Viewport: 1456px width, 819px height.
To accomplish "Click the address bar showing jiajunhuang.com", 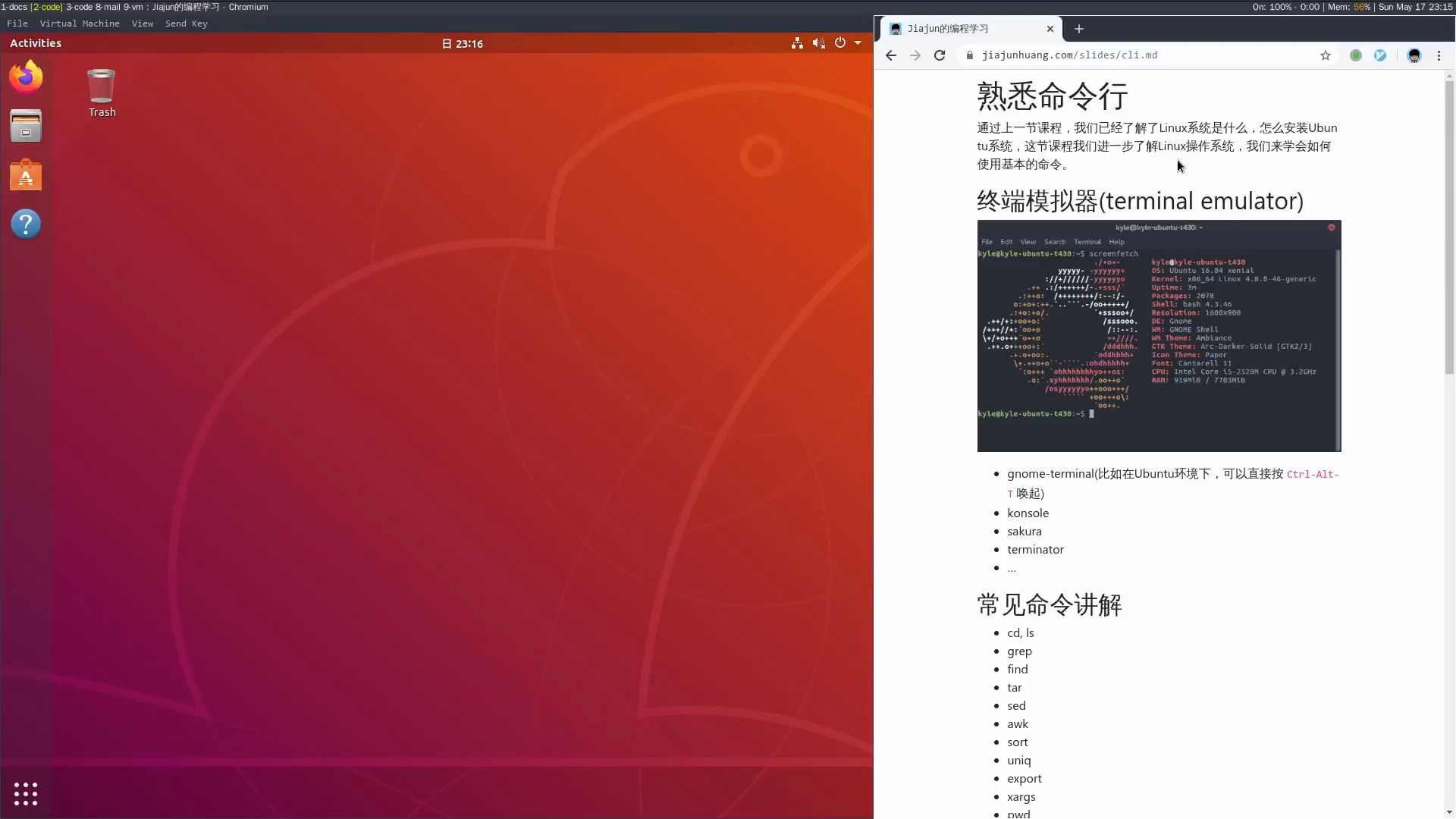I will coord(1070,55).
